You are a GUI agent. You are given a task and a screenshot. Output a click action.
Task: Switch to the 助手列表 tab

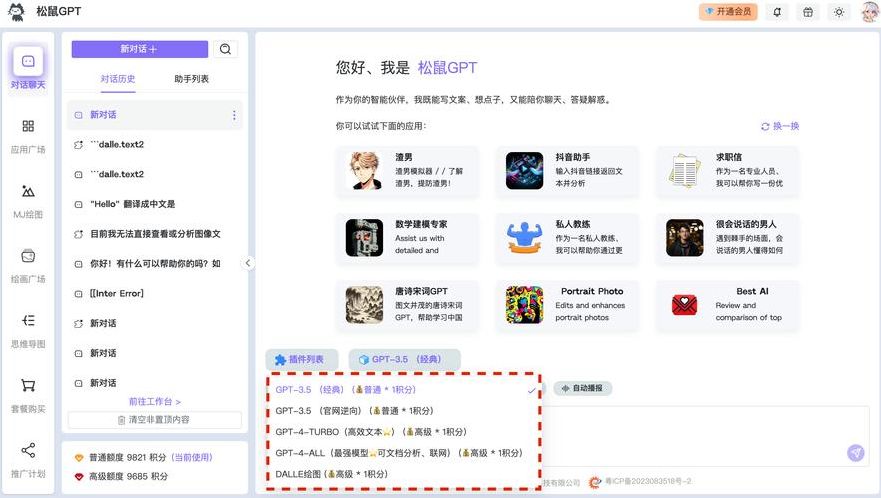coord(191,79)
